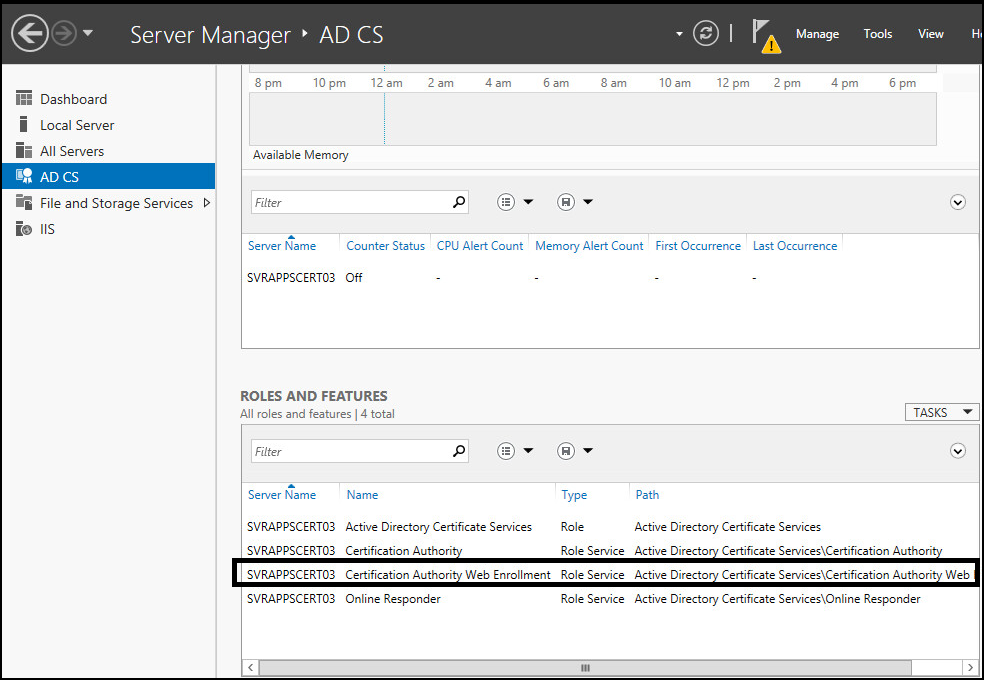The height and width of the screenshot is (680, 984).
Task: Open save query dropdown arrow in Performance
Action: (x=587, y=202)
